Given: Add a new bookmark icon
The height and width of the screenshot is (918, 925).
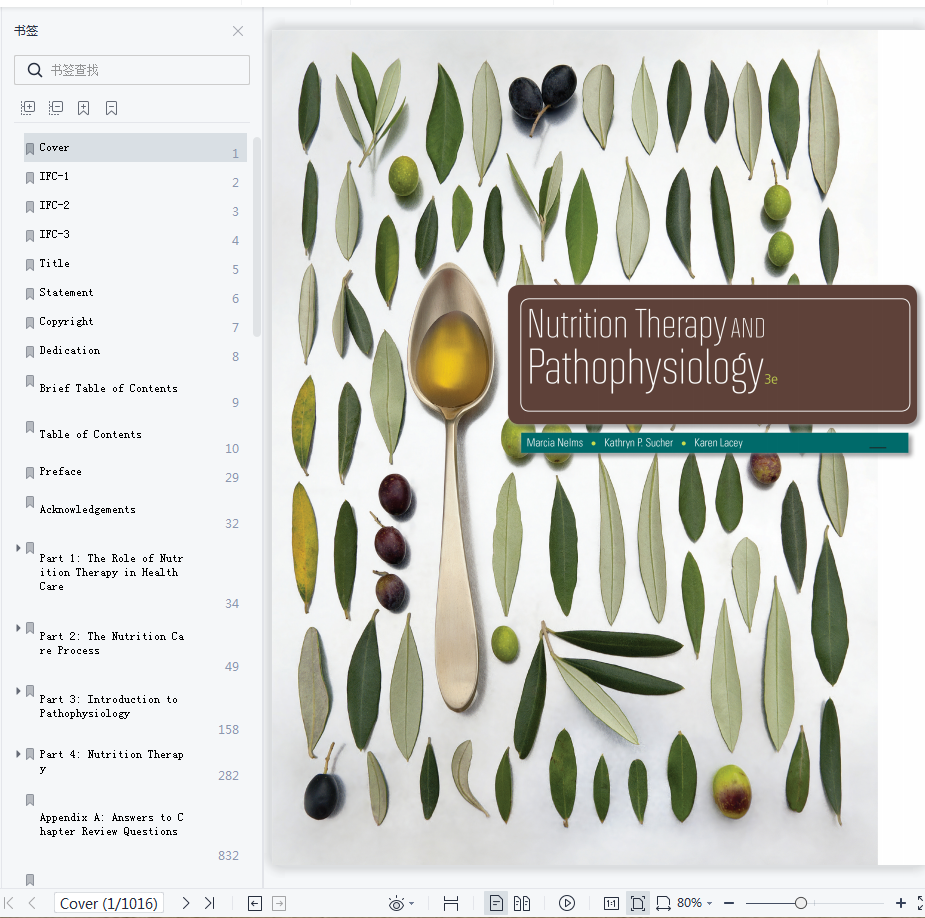Looking at the screenshot, I should (84, 108).
